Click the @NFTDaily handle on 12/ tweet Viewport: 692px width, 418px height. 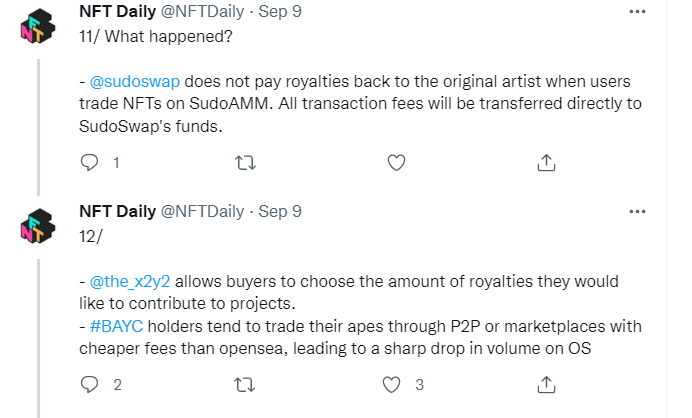click(200, 212)
